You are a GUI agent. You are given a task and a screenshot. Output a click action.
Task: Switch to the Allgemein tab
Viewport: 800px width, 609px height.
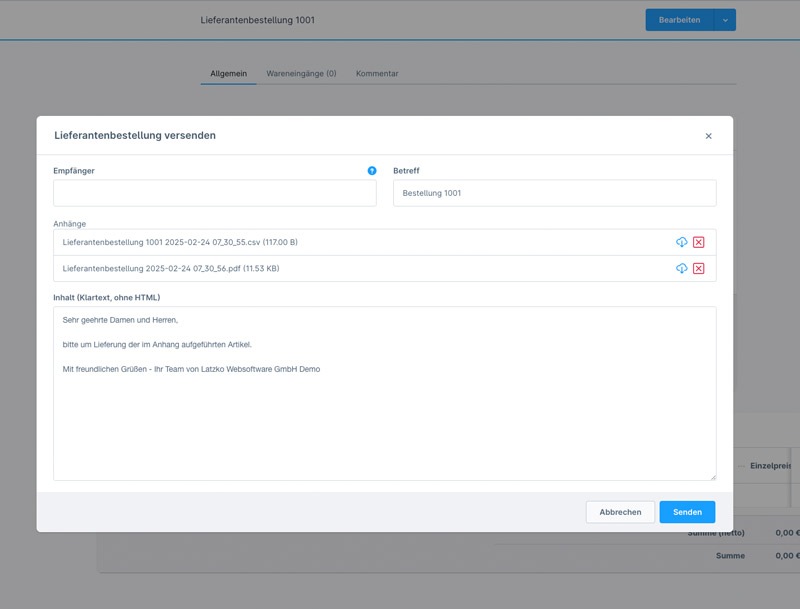click(228, 74)
